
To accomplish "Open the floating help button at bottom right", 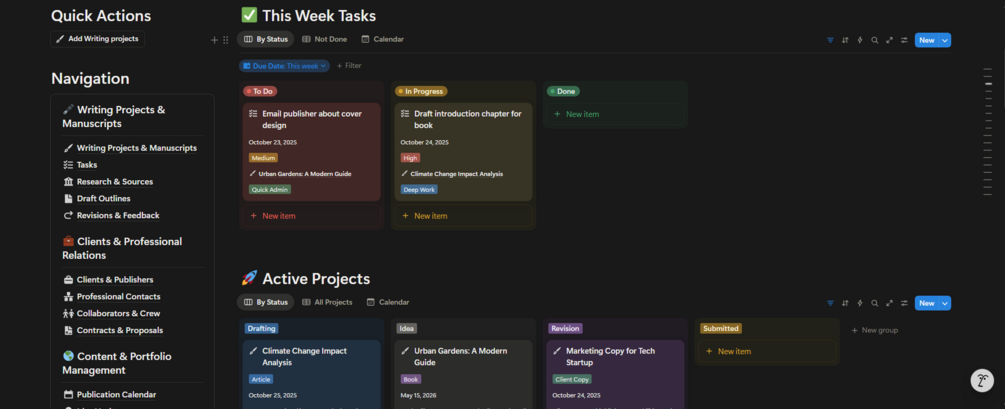I will (982, 380).
